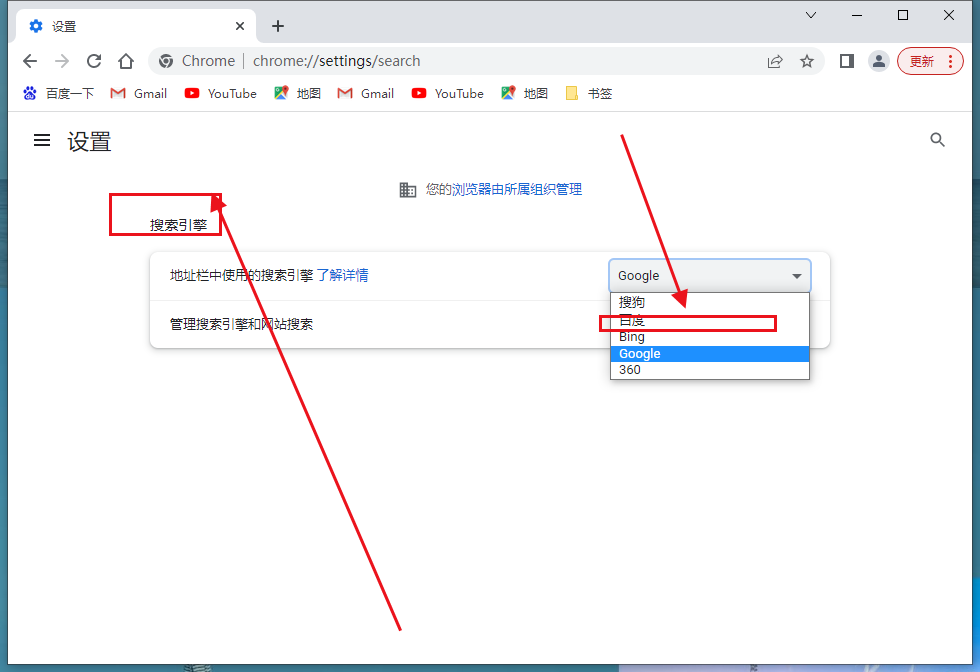Select 百度 from the dropdown list
Image resolution: width=980 pixels, height=672 pixels.
(x=709, y=321)
